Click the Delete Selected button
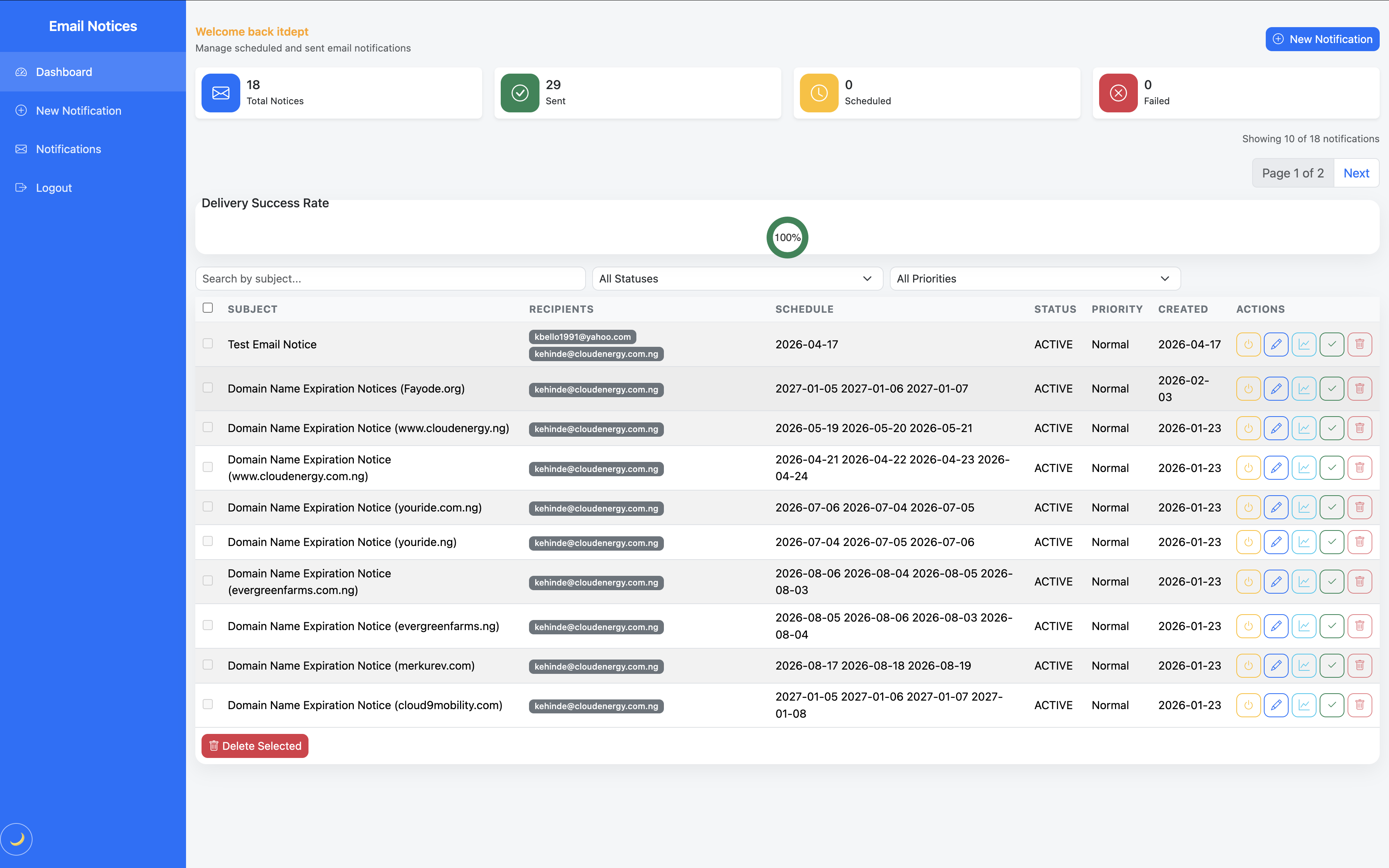The image size is (1389, 868). point(255,746)
